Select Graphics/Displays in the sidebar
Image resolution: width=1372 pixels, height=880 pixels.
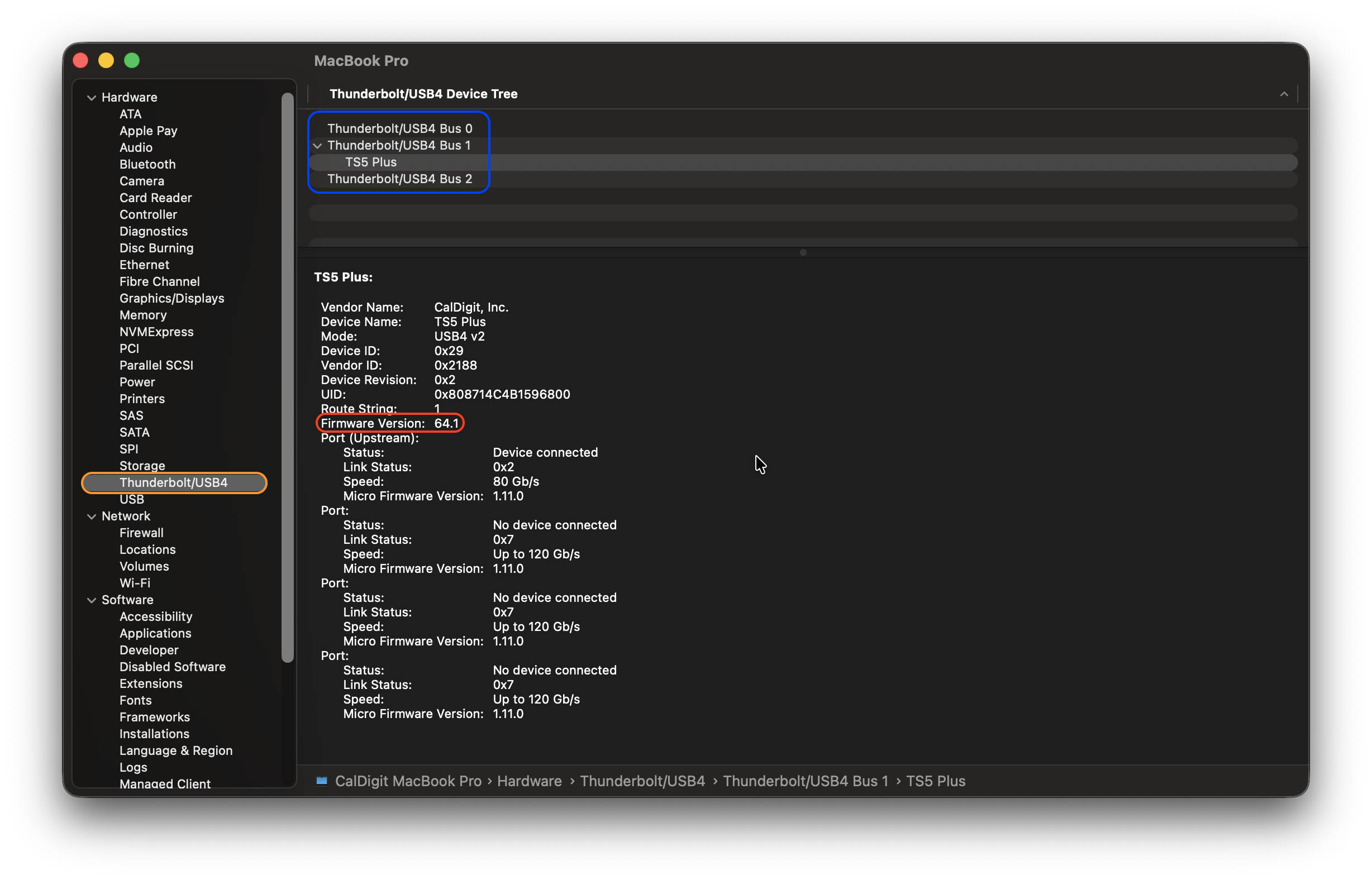click(x=171, y=298)
